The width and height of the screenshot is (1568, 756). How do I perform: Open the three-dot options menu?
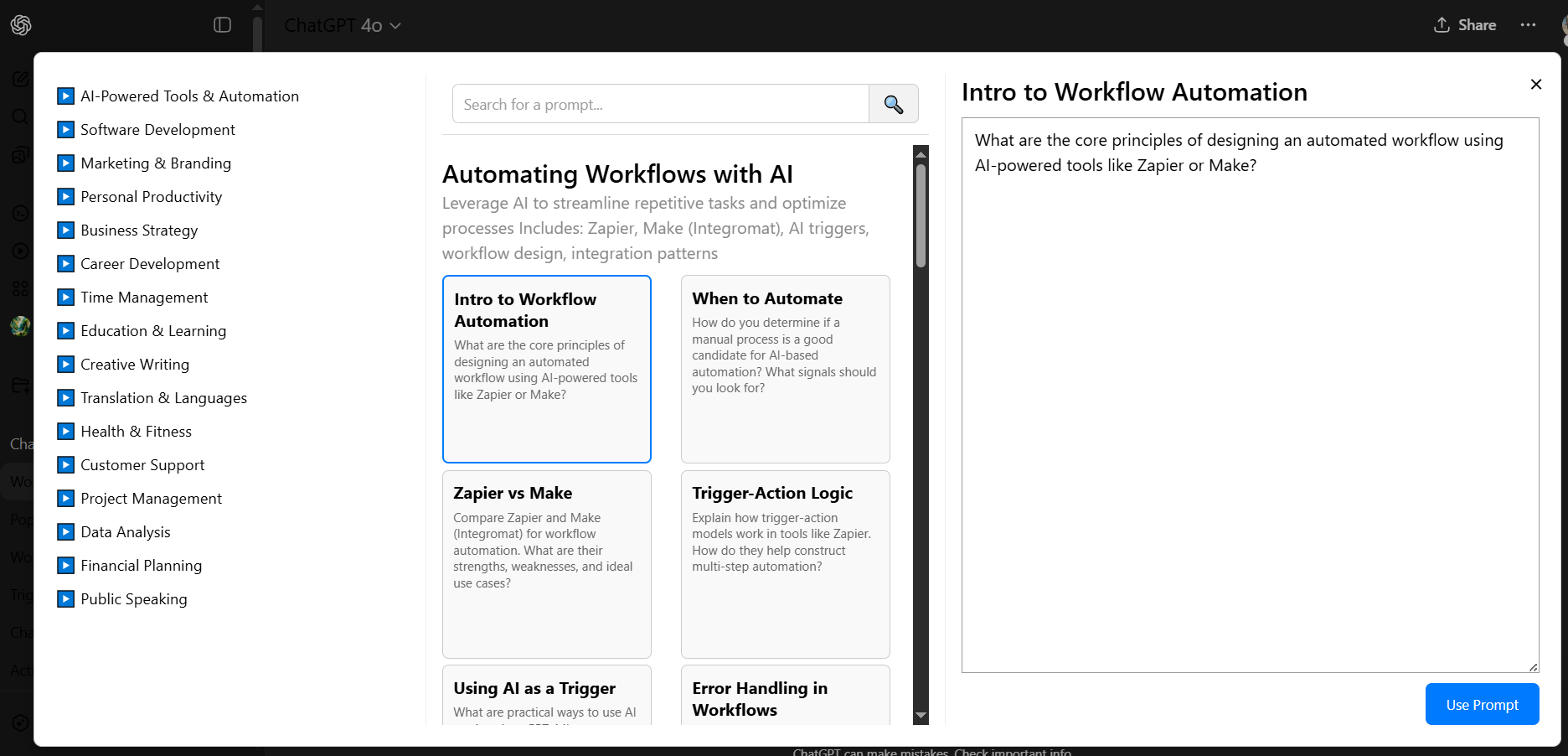tap(1529, 25)
